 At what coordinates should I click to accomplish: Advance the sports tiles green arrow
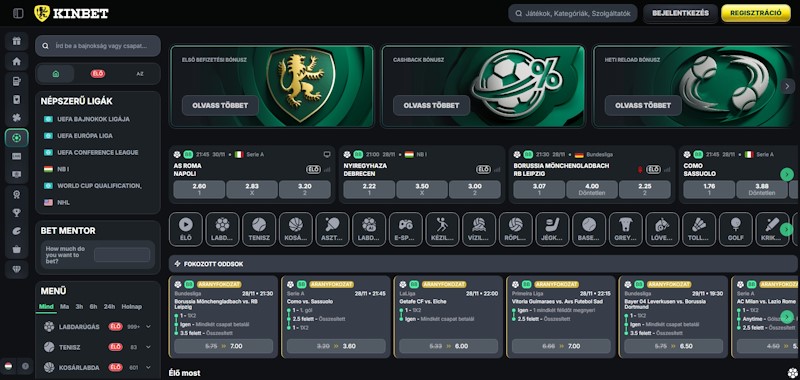point(787,230)
